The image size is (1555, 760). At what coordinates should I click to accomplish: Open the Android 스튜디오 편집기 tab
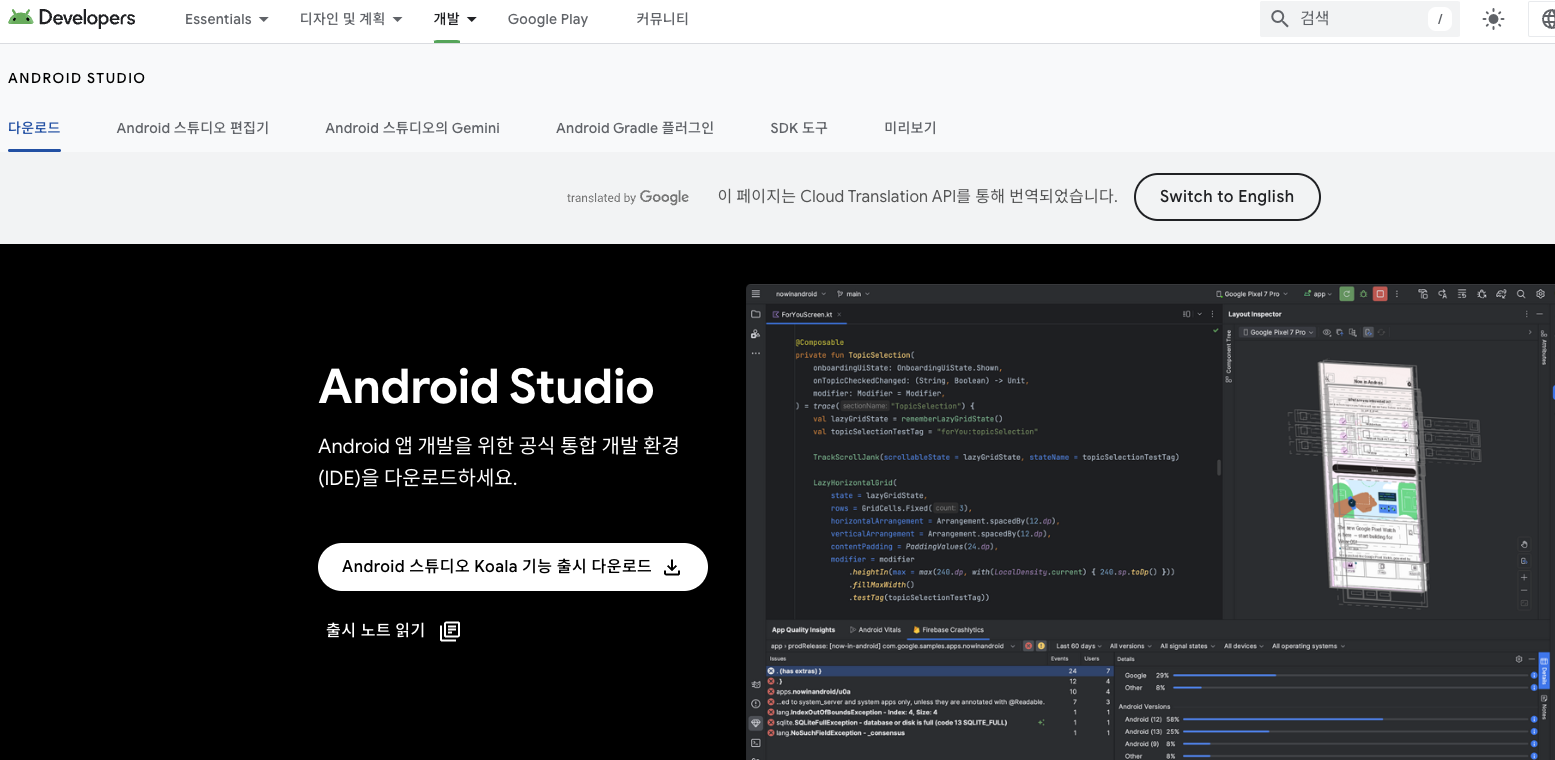(x=193, y=128)
